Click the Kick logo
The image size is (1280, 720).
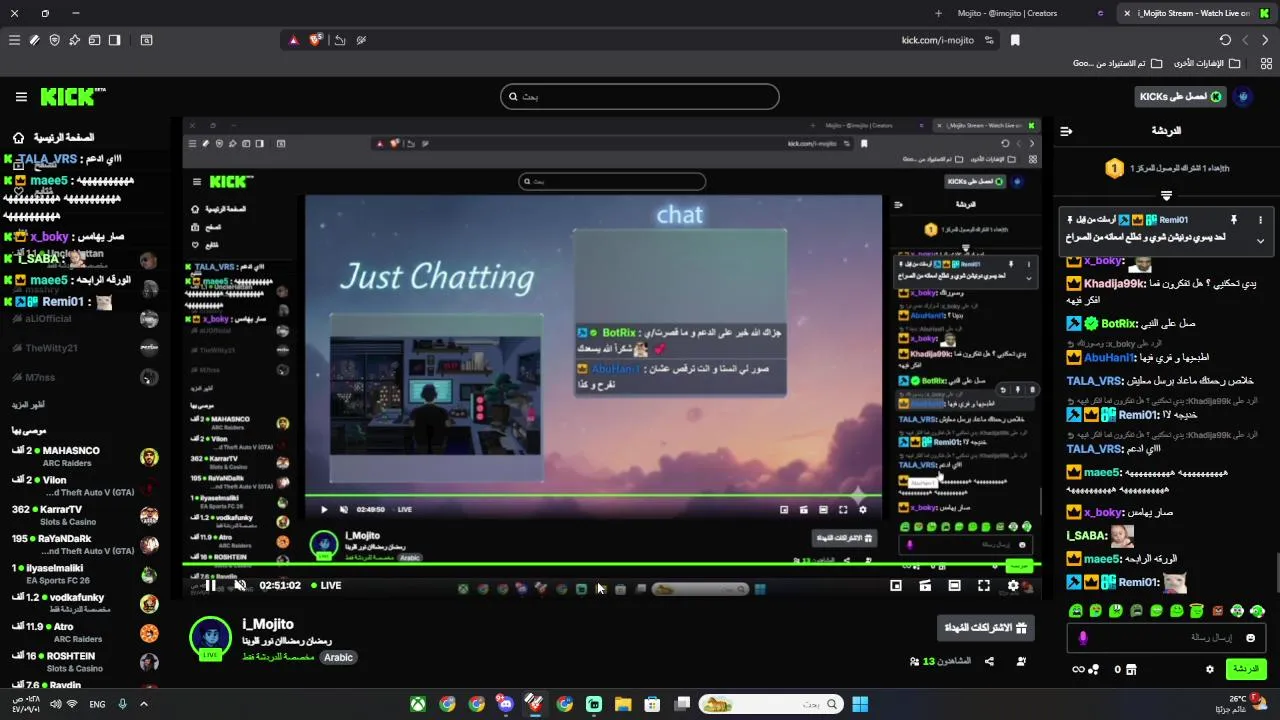click(x=72, y=97)
